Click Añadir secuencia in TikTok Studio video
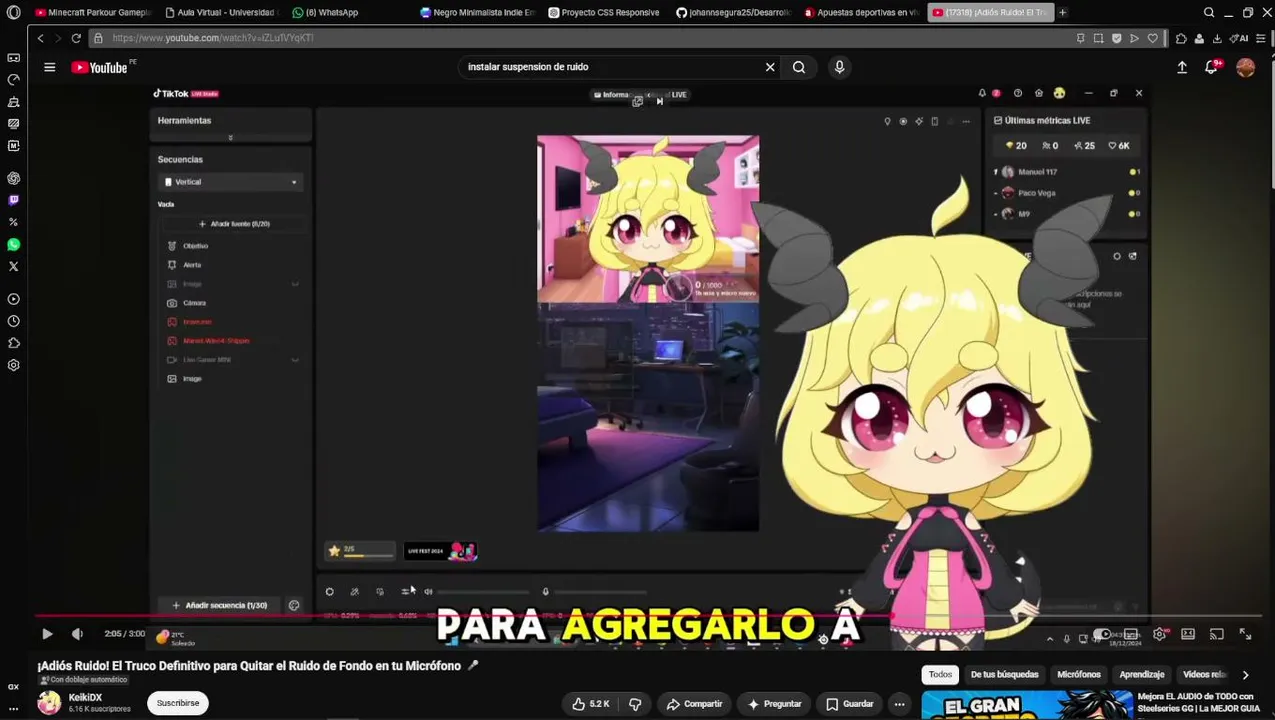This screenshot has width=1275, height=720. 220,605
